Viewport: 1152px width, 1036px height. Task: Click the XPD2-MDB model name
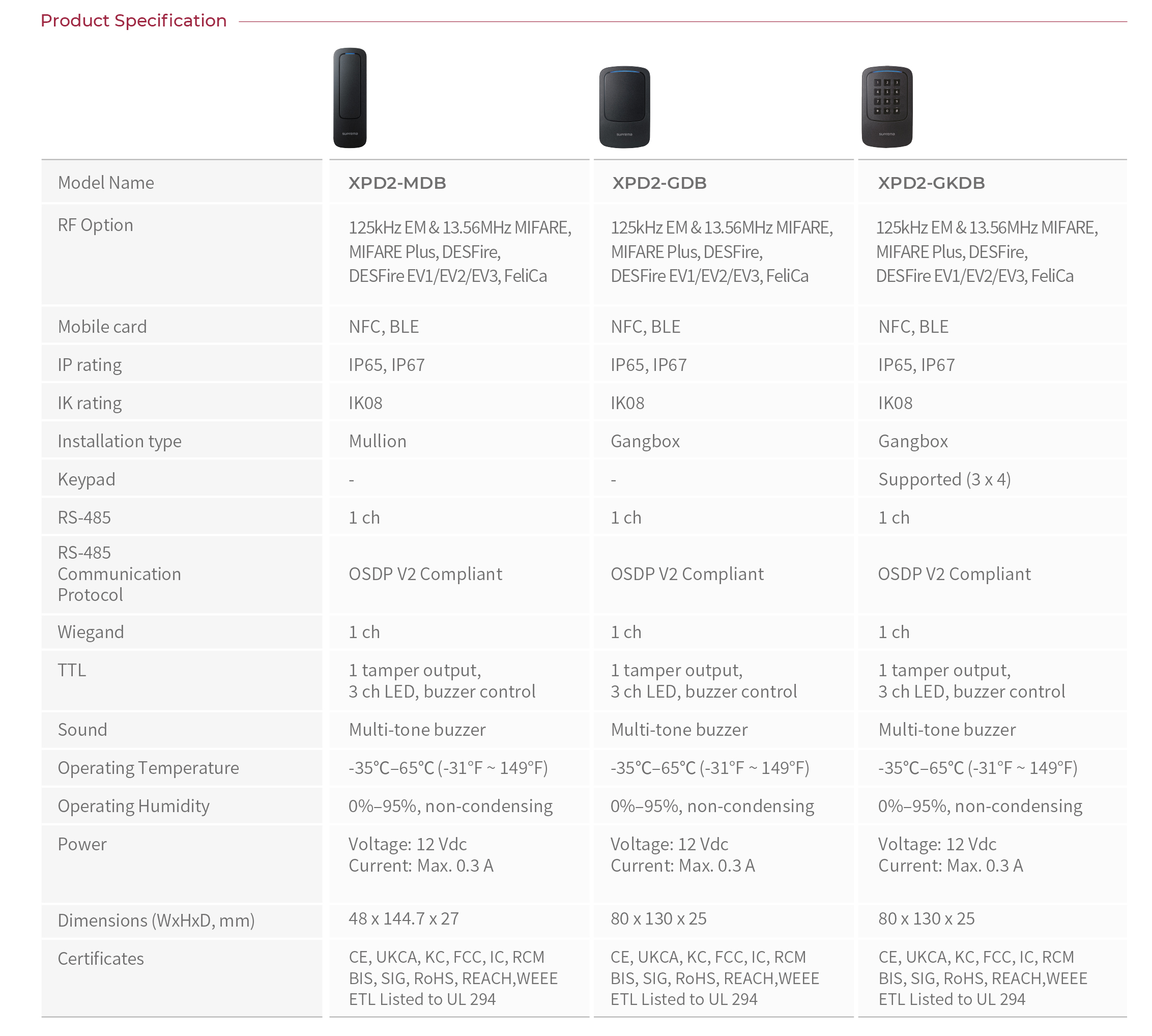point(397,183)
